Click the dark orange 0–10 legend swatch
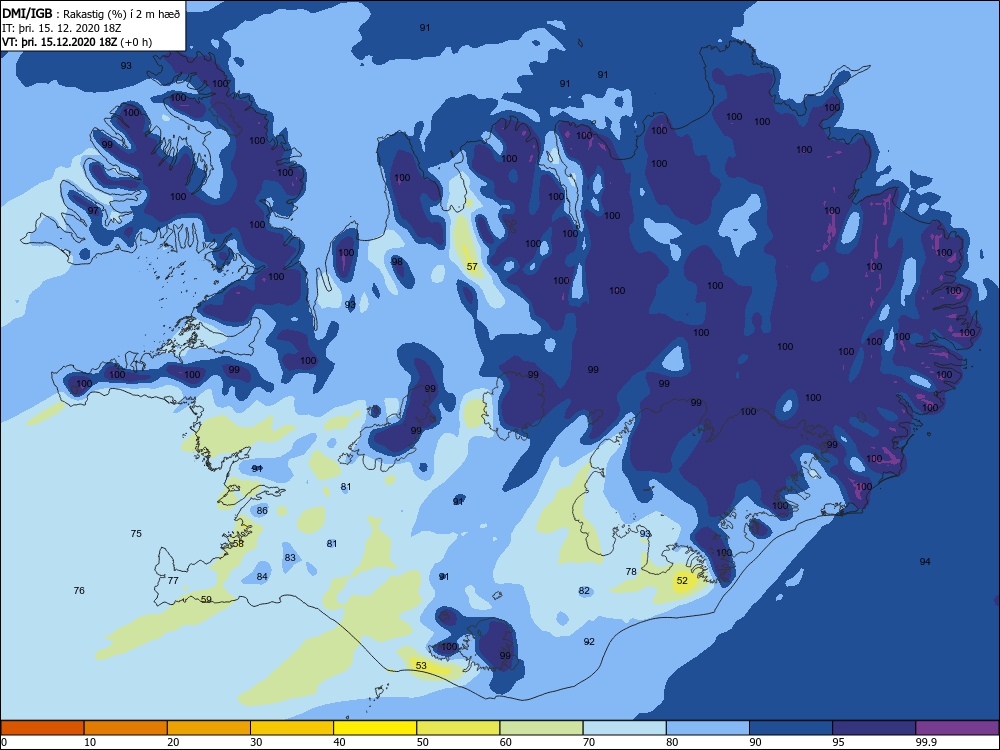The image size is (1000, 750). 42,728
